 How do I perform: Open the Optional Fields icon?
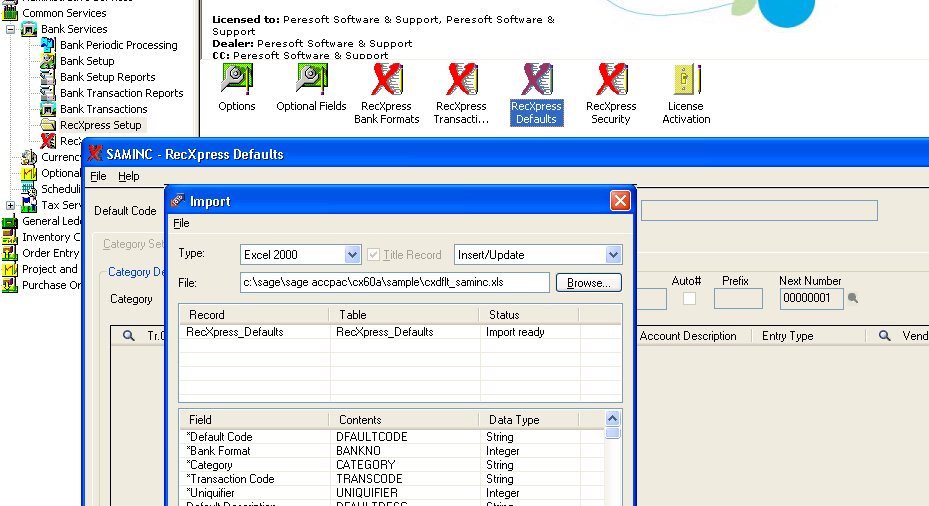(311, 80)
